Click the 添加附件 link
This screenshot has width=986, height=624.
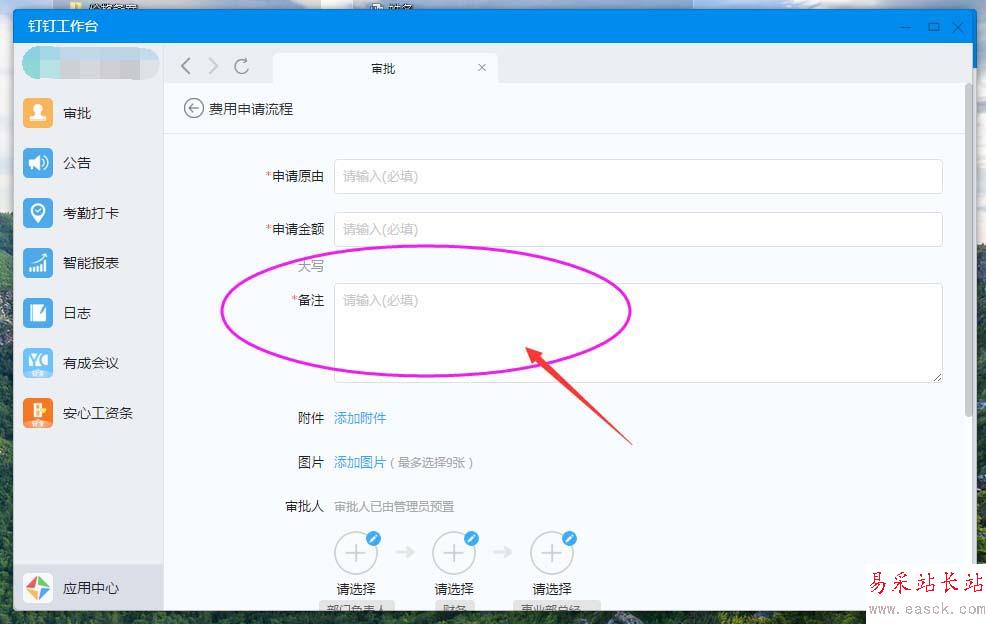coord(360,418)
